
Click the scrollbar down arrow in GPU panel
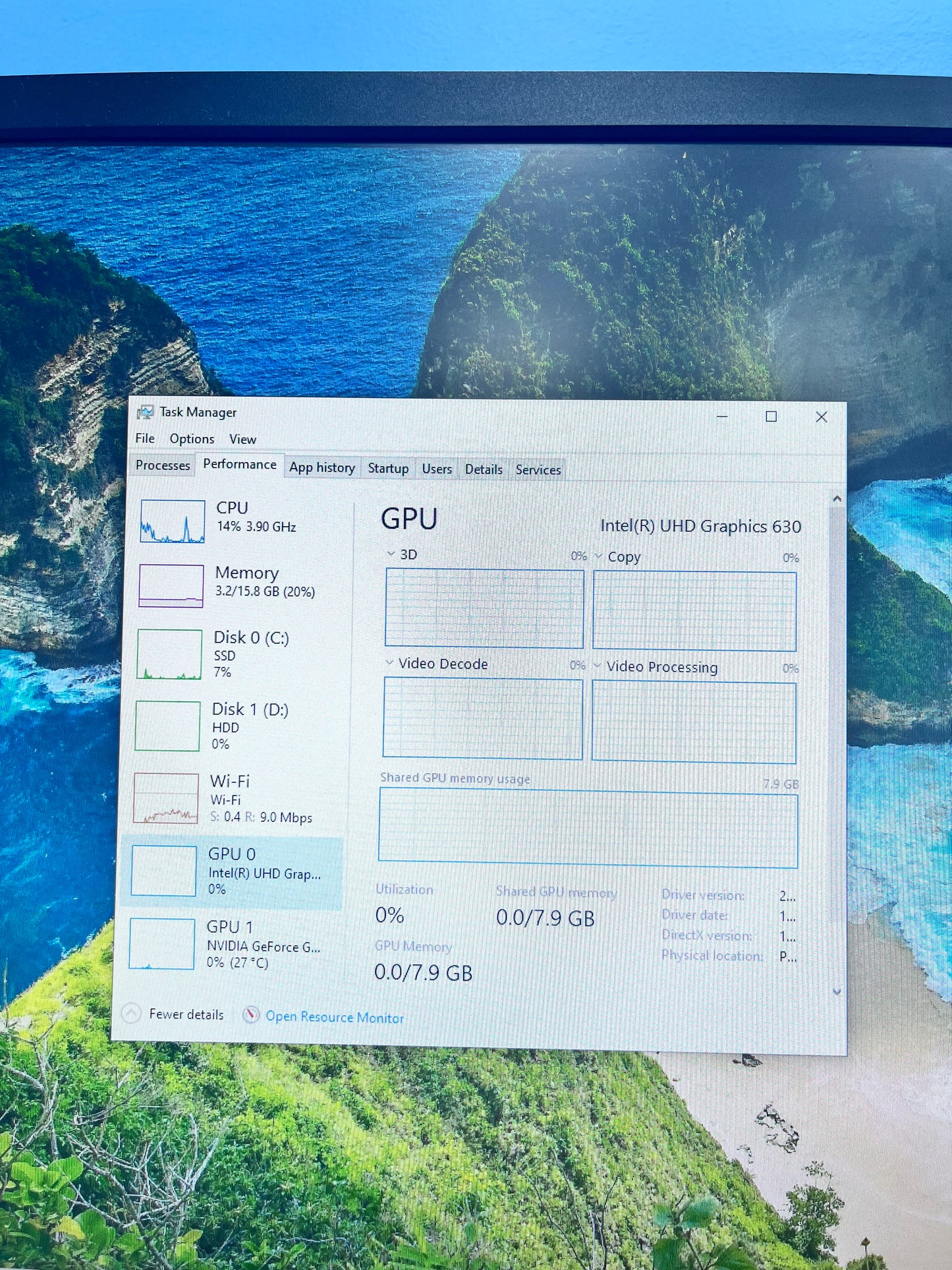(x=837, y=991)
